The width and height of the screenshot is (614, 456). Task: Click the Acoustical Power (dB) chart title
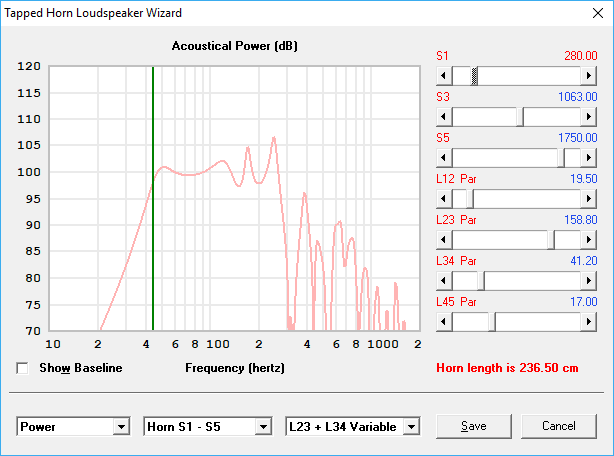(x=235, y=46)
